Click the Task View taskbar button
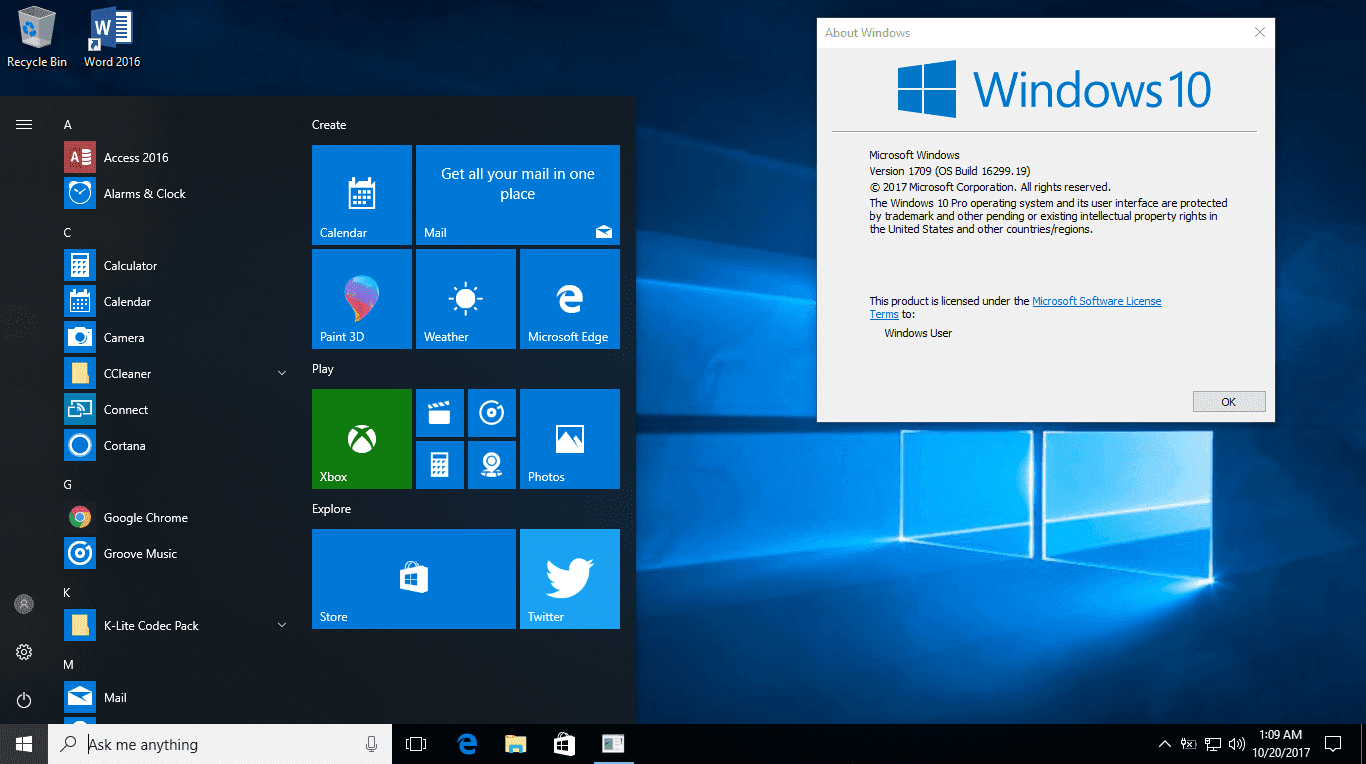The height and width of the screenshot is (764, 1366). tap(416, 744)
